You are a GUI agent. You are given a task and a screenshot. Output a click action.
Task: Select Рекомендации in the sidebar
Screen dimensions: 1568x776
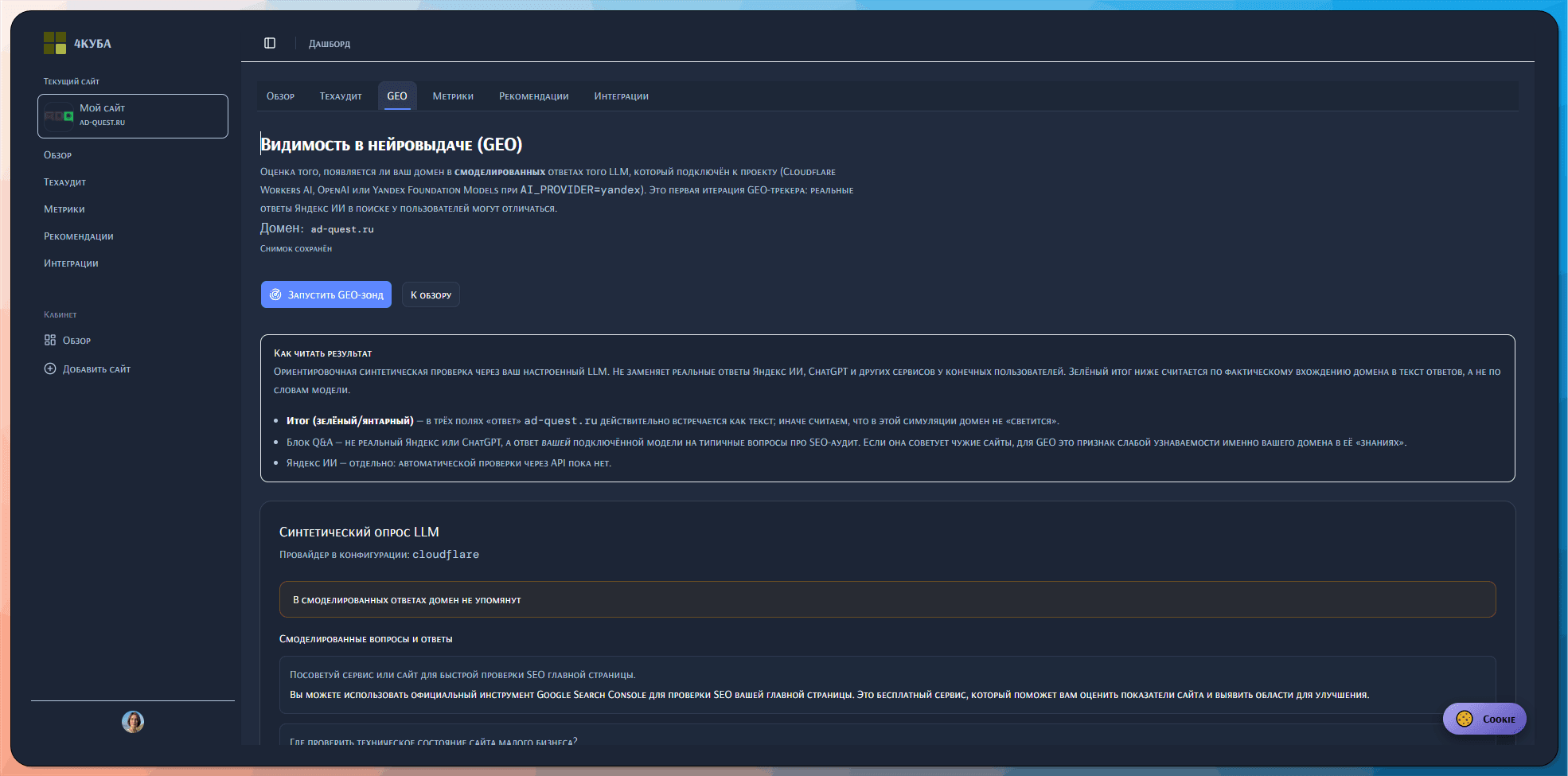point(78,236)
